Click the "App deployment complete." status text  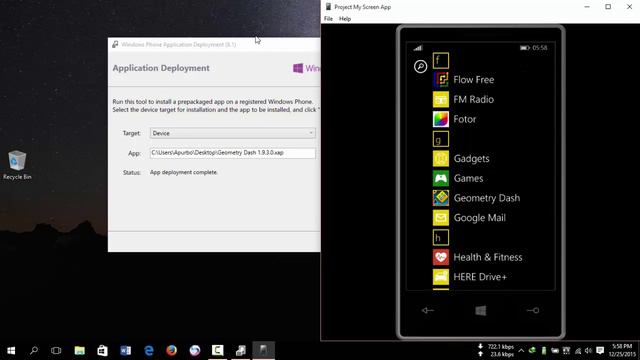(184, 172)
